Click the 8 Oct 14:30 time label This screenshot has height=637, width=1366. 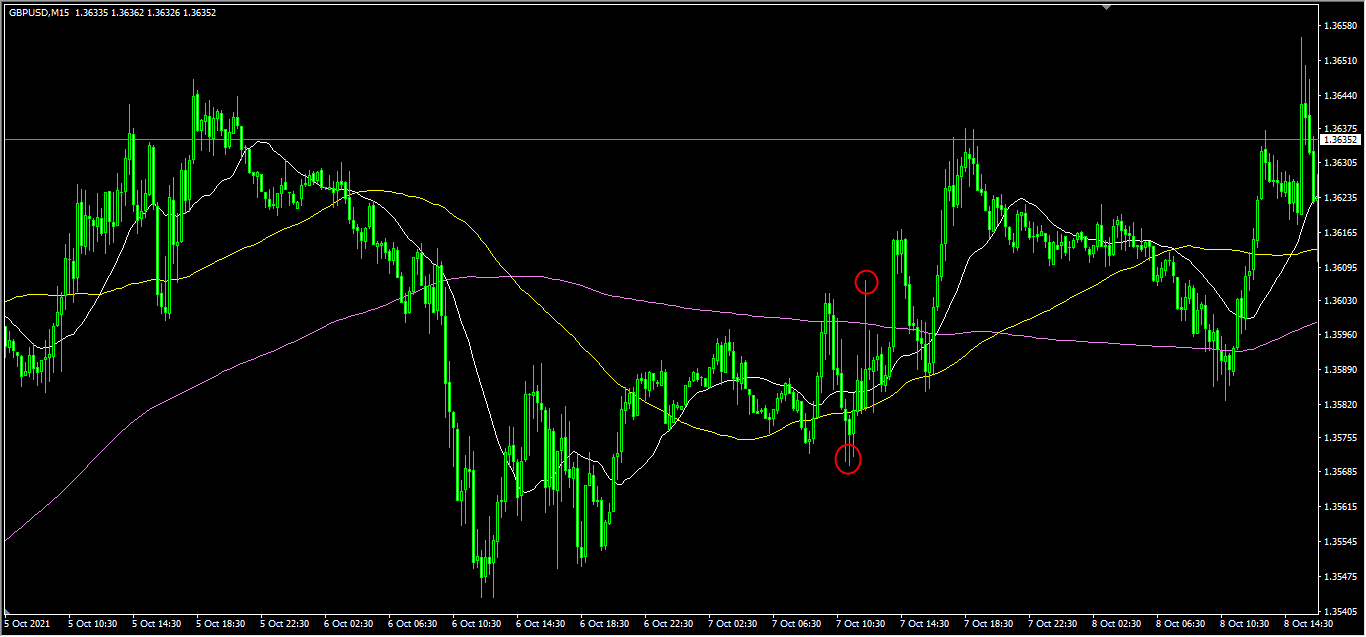pos(1309,623)
